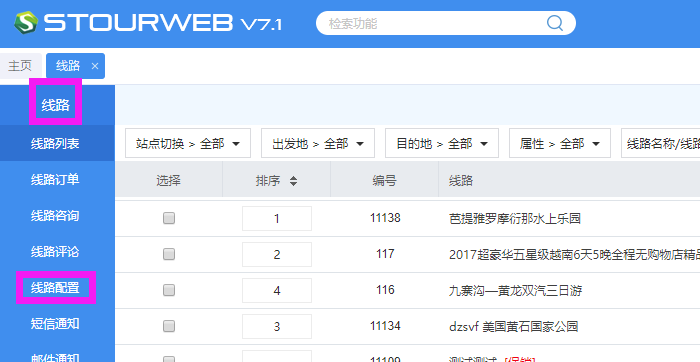Viewport: 700px width, 362px height.
Task: Click route number 11138
Action: (385, 218)
